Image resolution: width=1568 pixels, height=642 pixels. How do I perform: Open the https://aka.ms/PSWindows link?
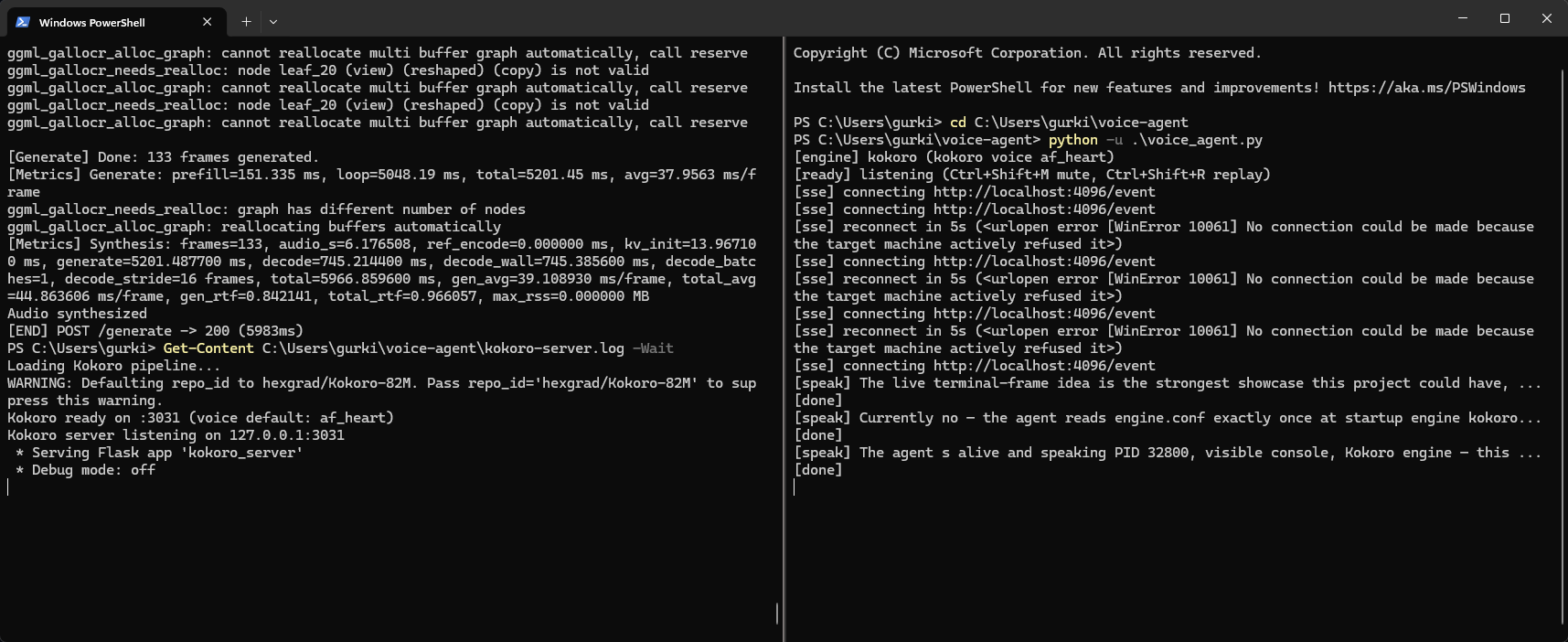[x=1426, y=88]
